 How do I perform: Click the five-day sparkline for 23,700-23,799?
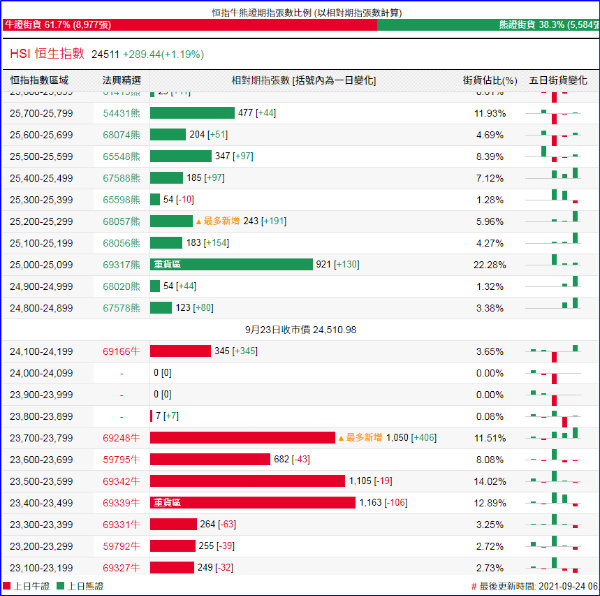click(553, 435)
